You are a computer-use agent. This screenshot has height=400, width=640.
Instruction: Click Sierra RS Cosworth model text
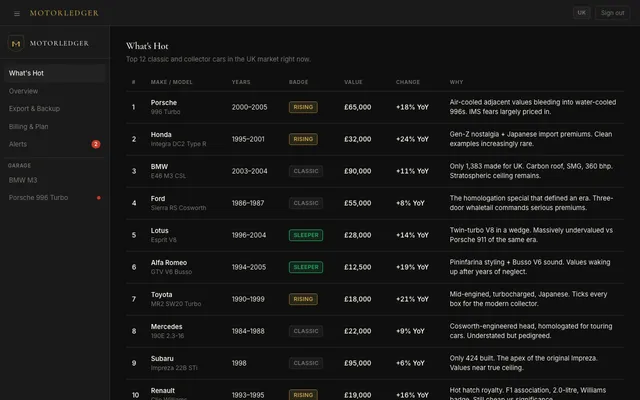(x=178, y=208)
